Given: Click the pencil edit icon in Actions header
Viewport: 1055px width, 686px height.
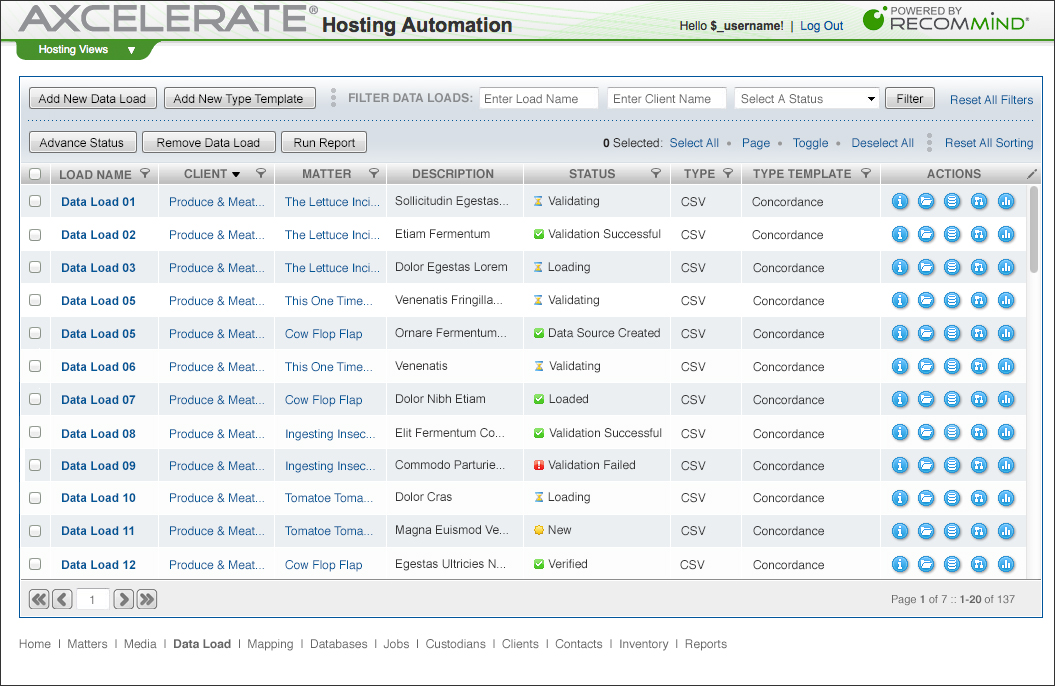Looking at the screenshot, I should pyautogui.click(x=1032, y=174).
